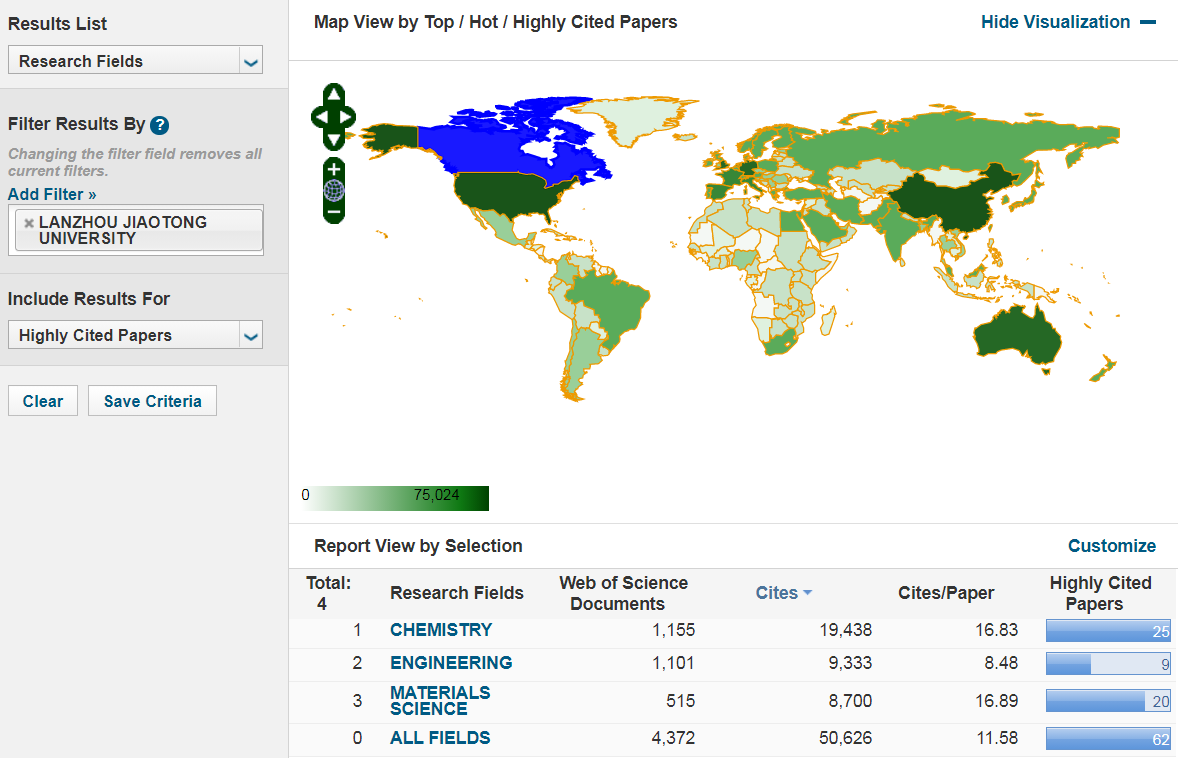Open the Filter Results By help icon

159,125
